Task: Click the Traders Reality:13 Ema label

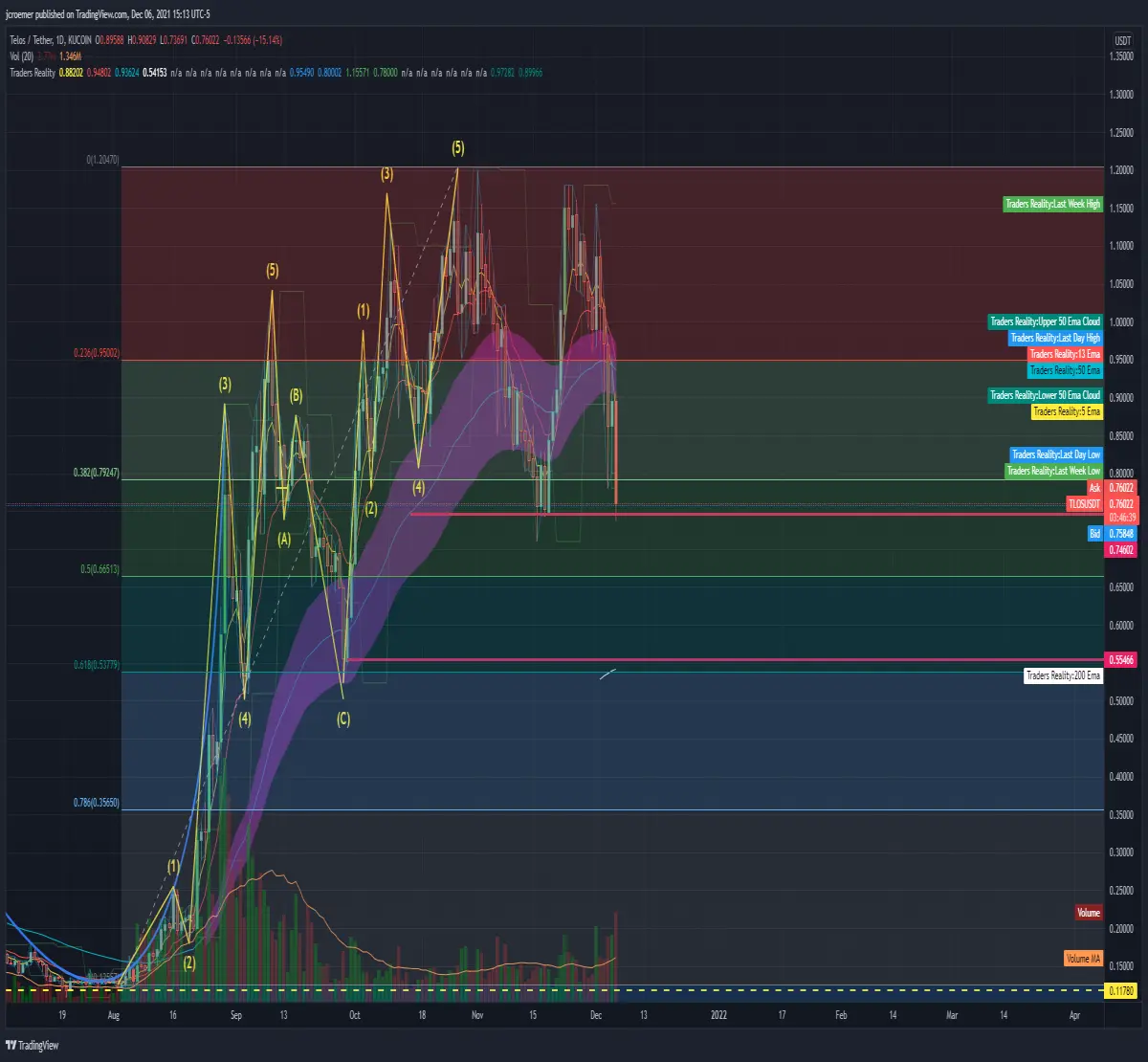Action: (1065, 354)
